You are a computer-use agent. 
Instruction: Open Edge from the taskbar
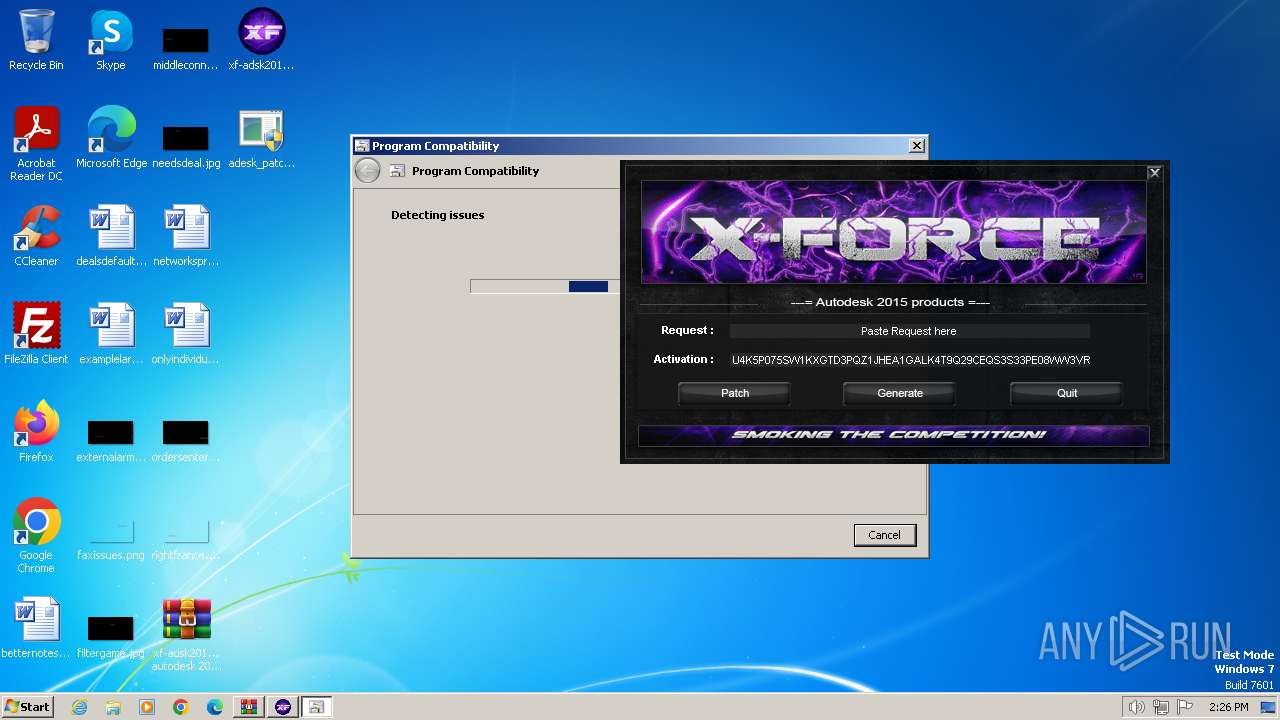[x=215, y=707]
